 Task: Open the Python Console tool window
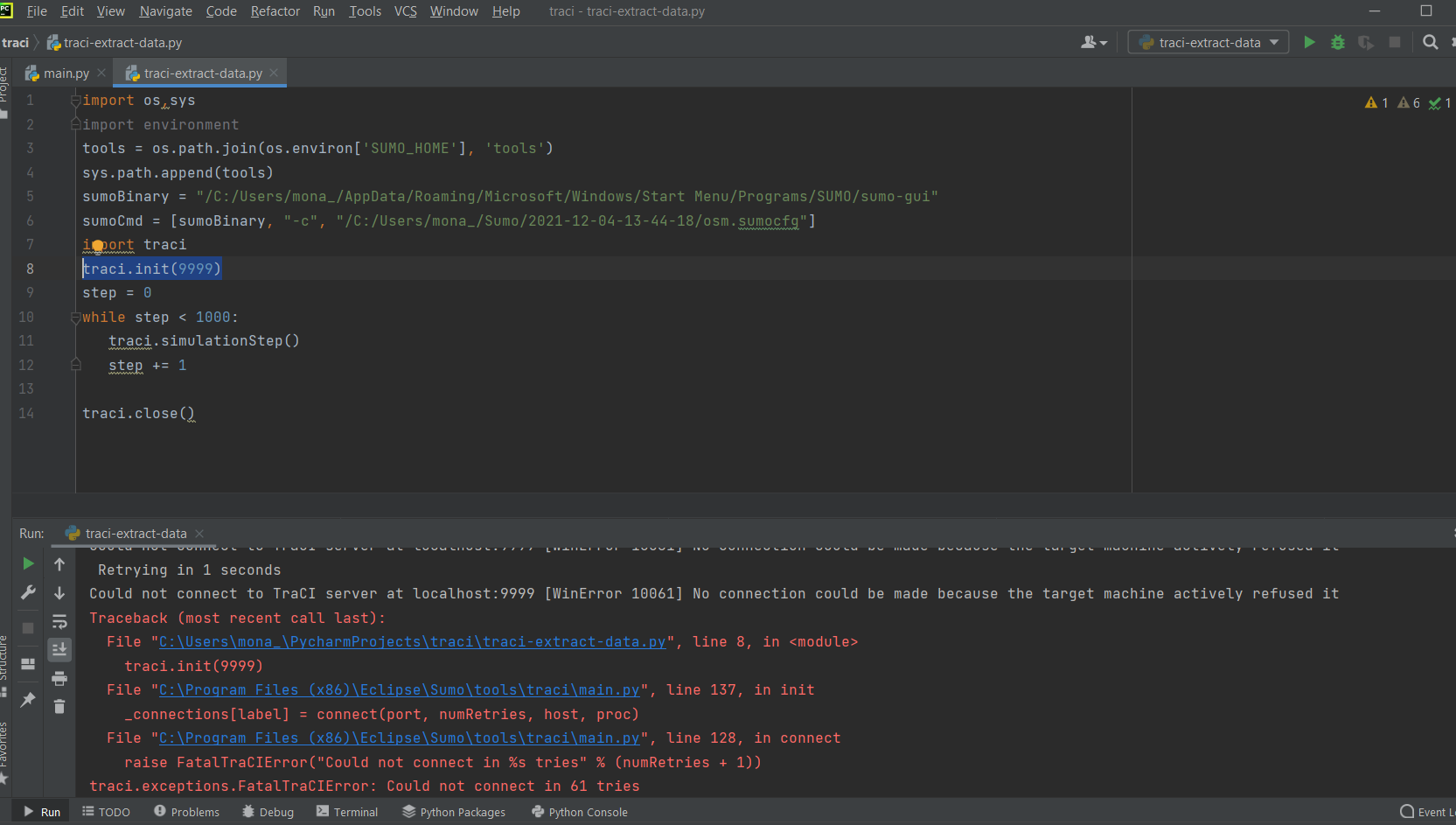click(x=580, y=812)
